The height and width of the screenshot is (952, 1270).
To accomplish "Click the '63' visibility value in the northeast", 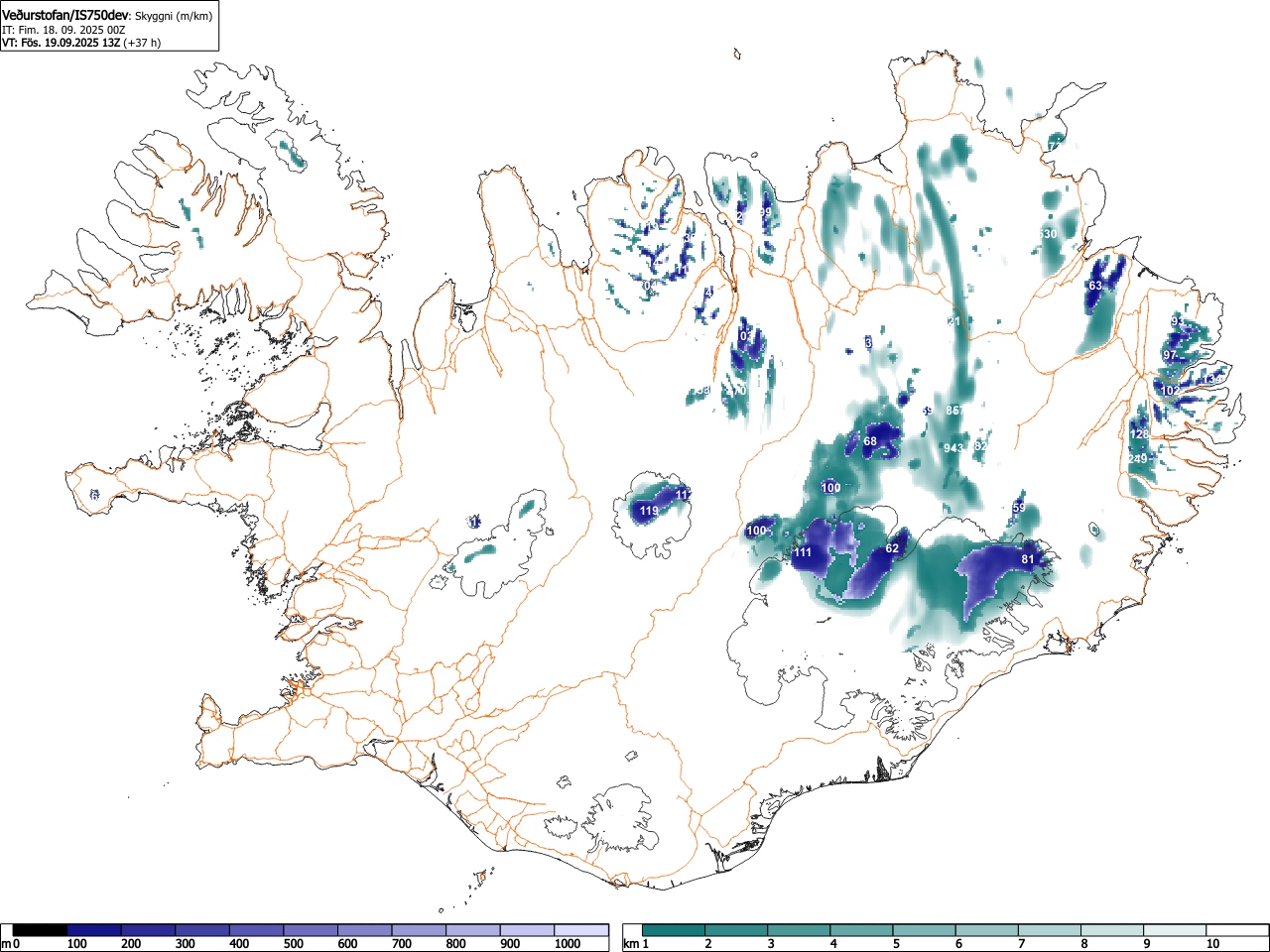I will (1095, 286).
